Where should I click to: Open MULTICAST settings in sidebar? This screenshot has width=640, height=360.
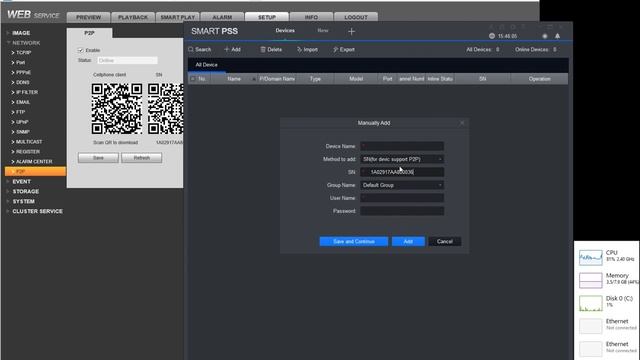tap(29, 142)
